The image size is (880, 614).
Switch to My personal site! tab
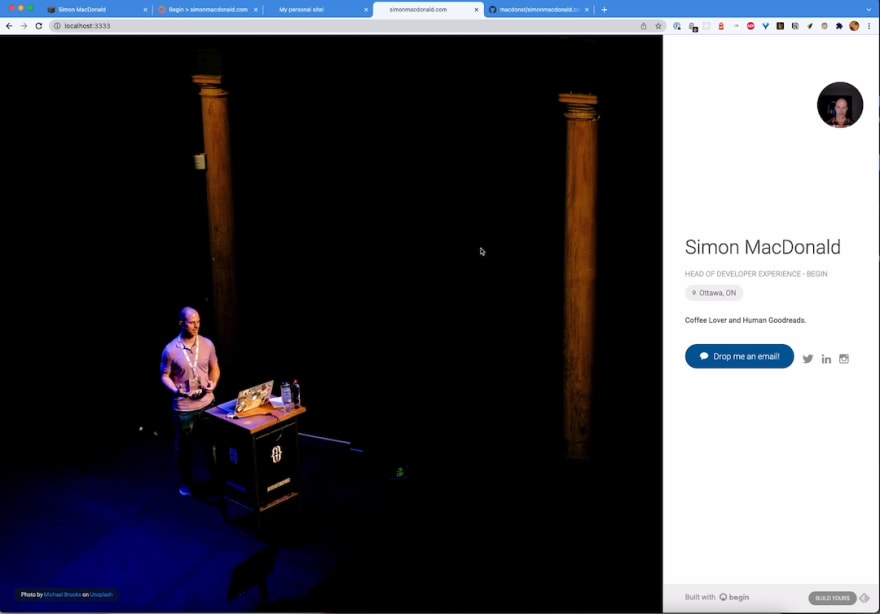(318, 10)
